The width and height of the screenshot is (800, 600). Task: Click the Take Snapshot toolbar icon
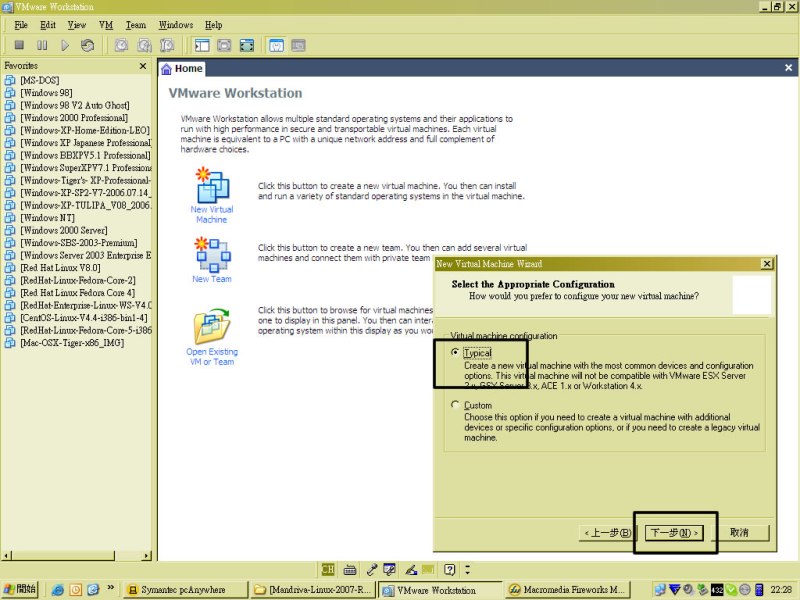pyautogui.click(x=121, y=45)
